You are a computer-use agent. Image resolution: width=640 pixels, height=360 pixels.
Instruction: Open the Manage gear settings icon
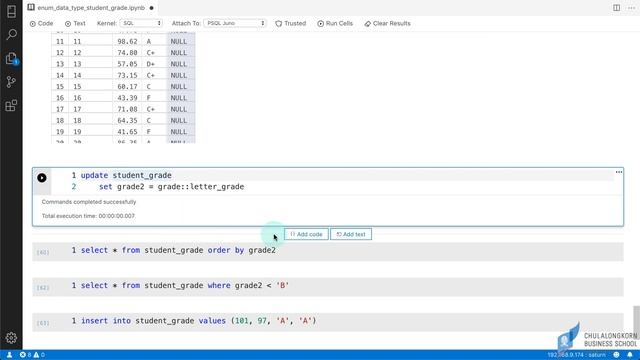(11, 338)
